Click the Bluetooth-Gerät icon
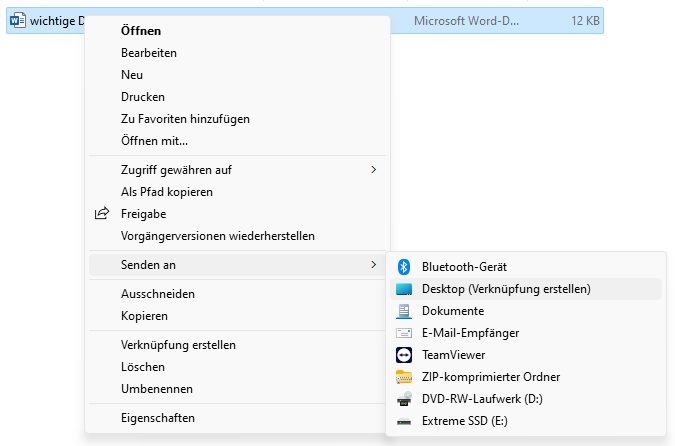This screenshot has height=446, width=675. pyautogui.click(x=404, y=267)
